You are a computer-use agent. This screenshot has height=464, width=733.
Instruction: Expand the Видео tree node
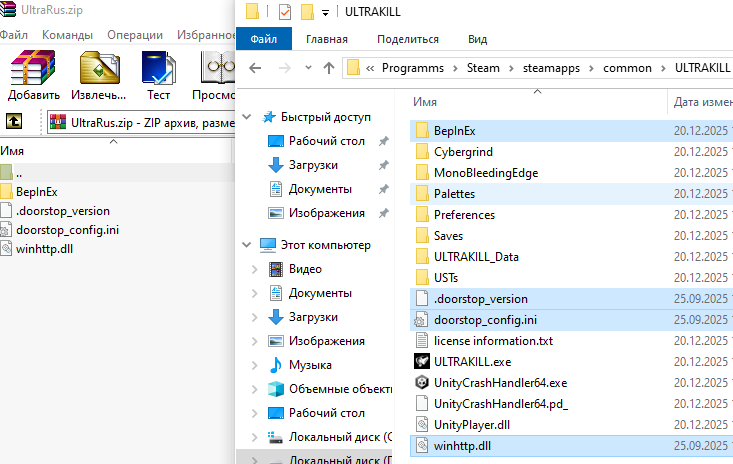[x=255, y=269]
